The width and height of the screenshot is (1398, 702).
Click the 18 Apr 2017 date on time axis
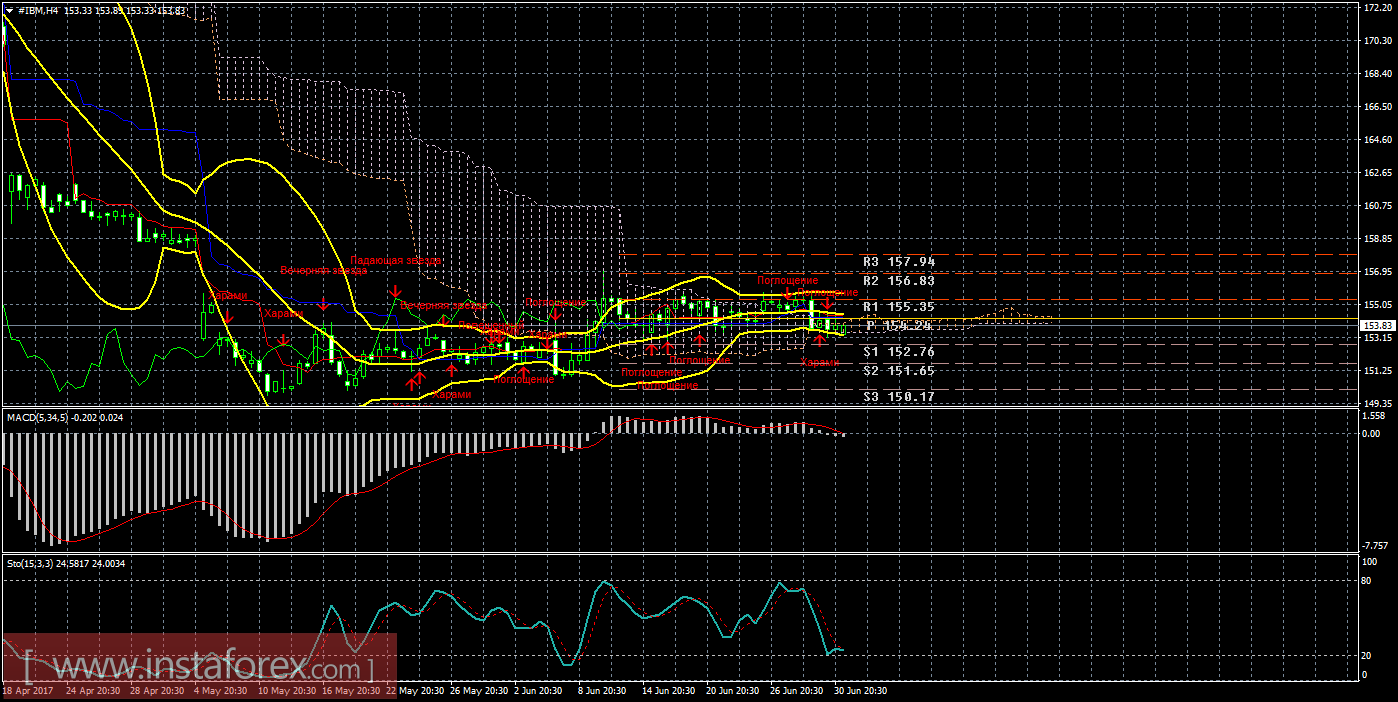click(27, 691)
